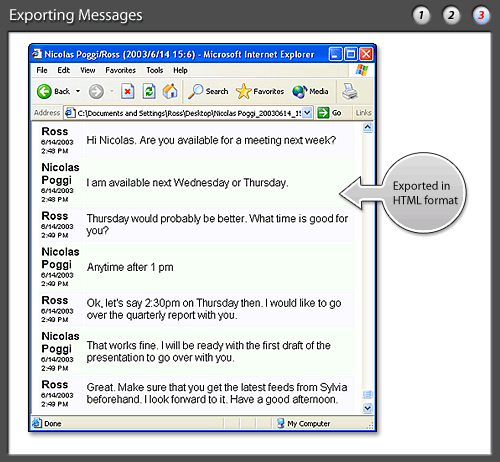Expand the Address bar dropdown
Screen dimensions: 500x462
point(308,113)
